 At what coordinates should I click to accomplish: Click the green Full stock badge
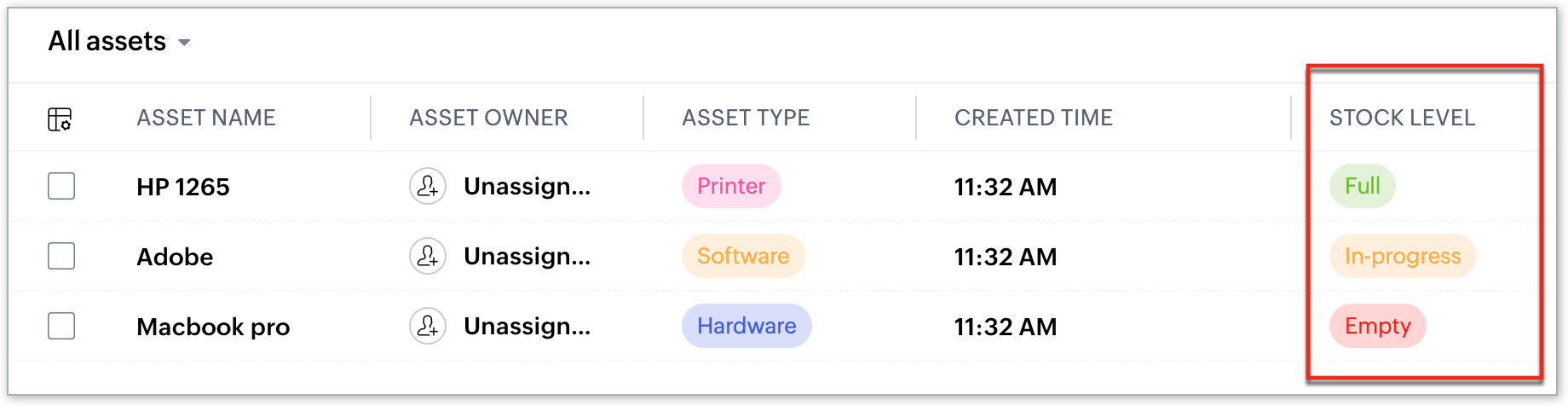click(1362, 186)
